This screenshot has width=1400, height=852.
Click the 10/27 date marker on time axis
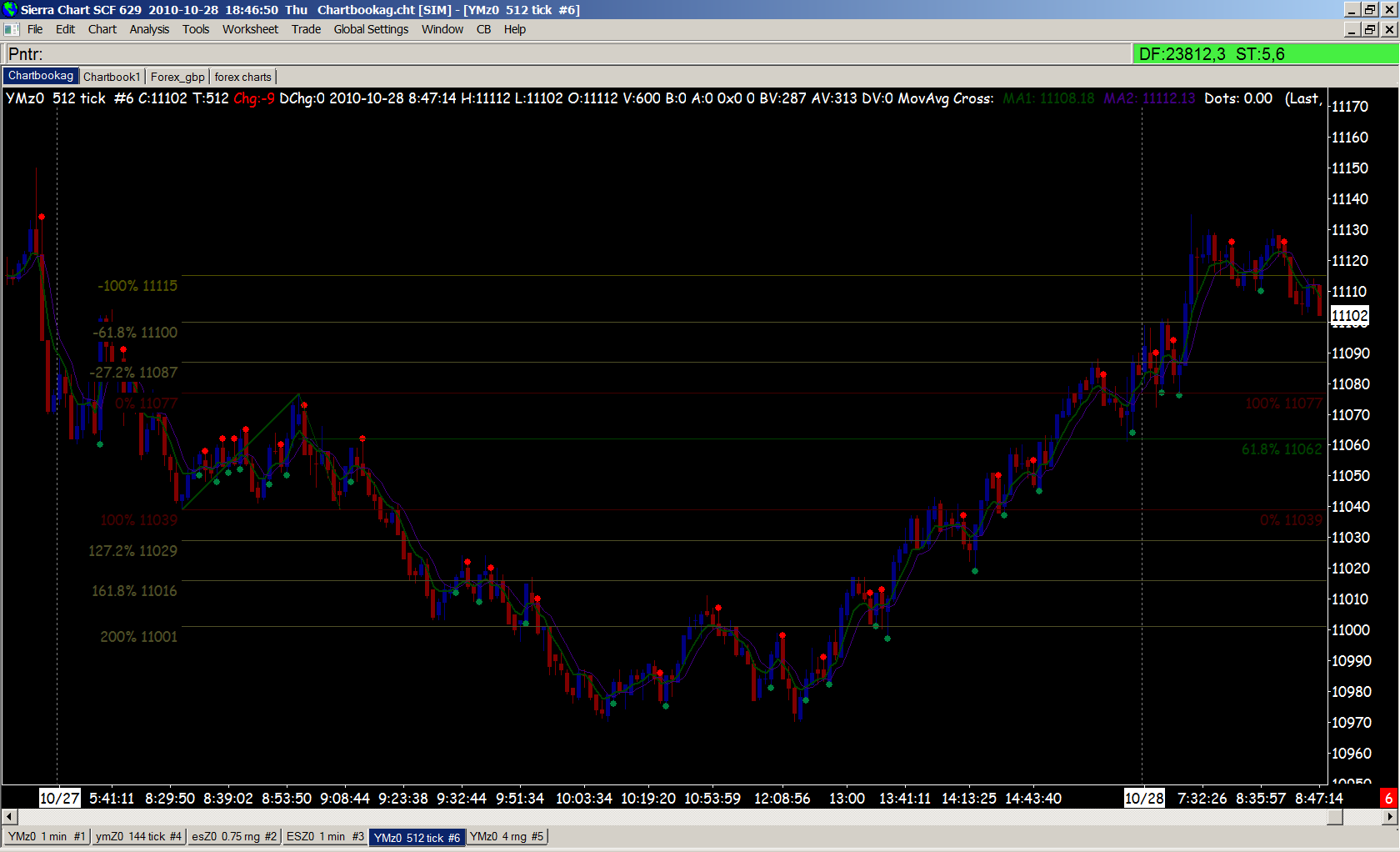60,798
